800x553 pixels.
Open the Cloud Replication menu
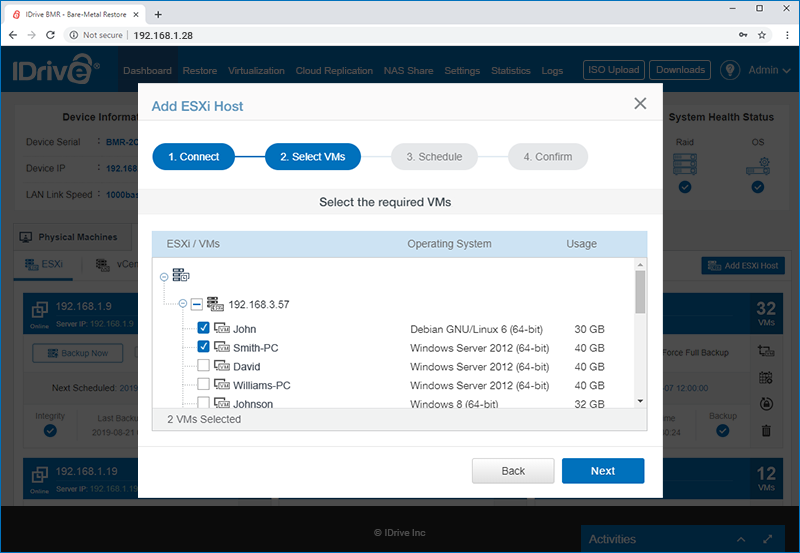coord(334,70)
